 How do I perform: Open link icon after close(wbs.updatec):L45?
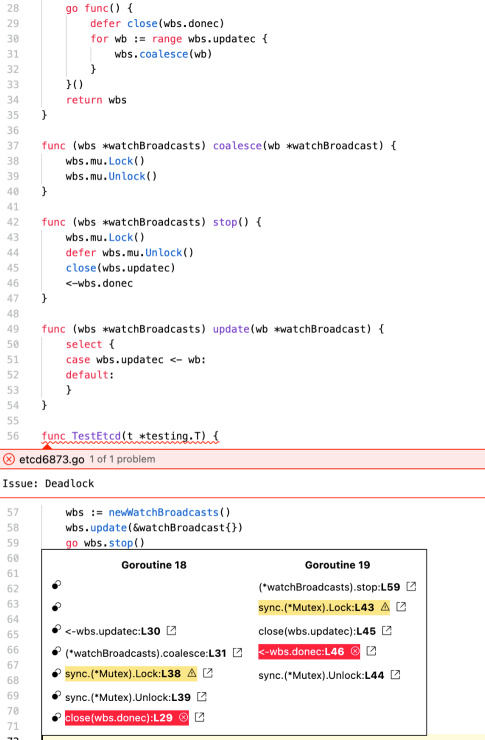pos(387,630)
